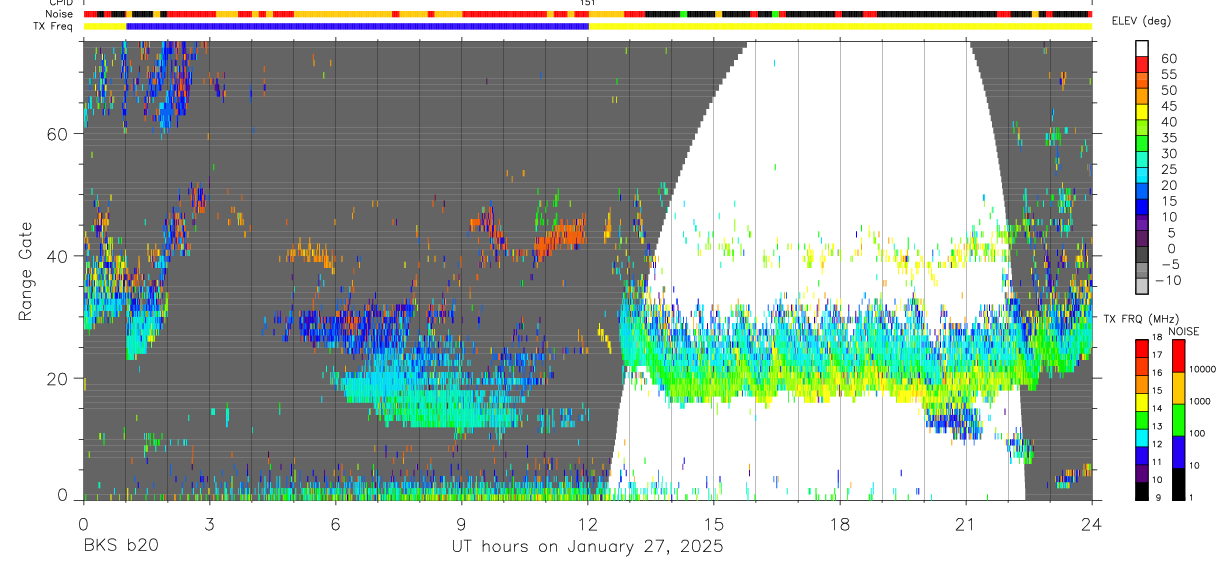
Task: Click the '100' label on the NOISE colorbar
Action: (x=1198, y=433)
